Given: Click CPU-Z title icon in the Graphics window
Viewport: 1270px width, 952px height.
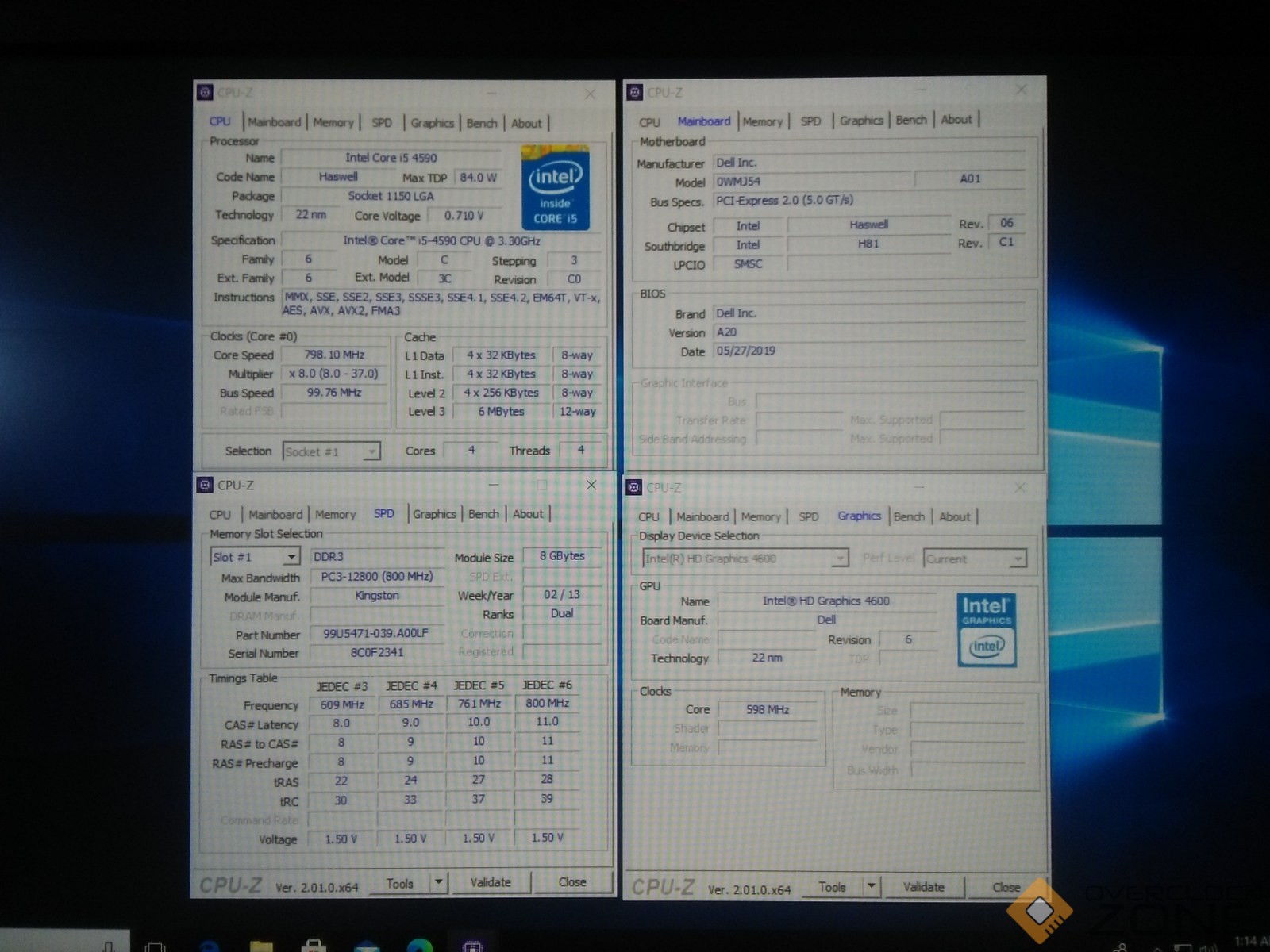Looking at the screenshot, I should pyautogui.click(x=634, y=487).
